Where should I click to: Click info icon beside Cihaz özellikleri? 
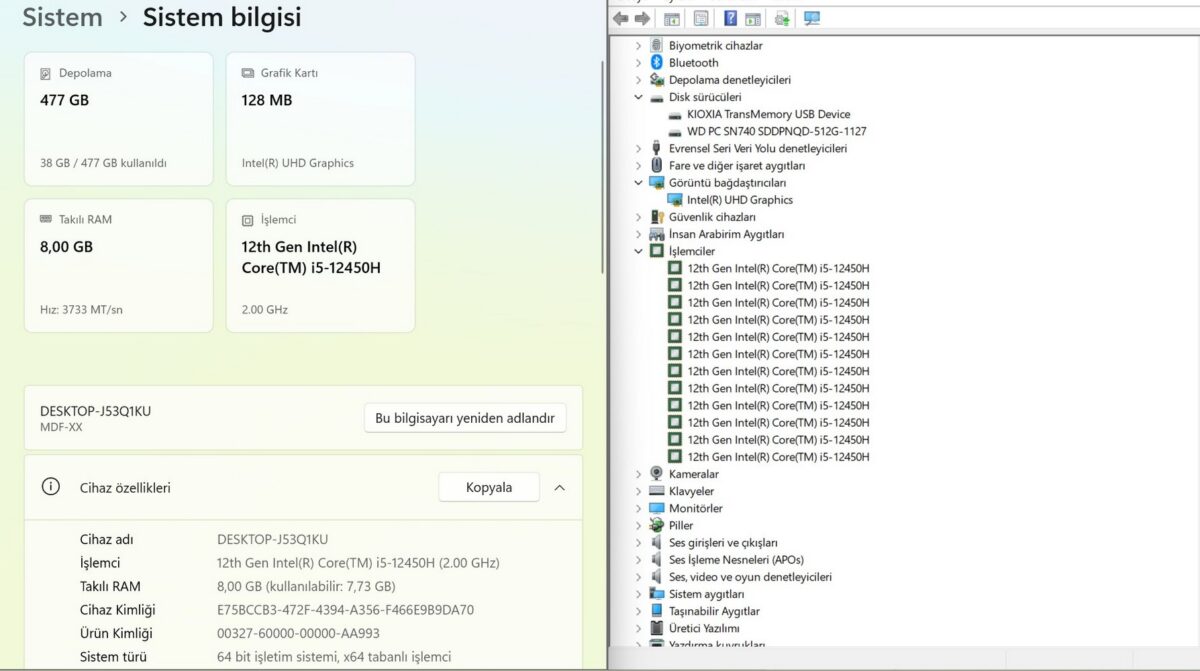click(50, 487)
